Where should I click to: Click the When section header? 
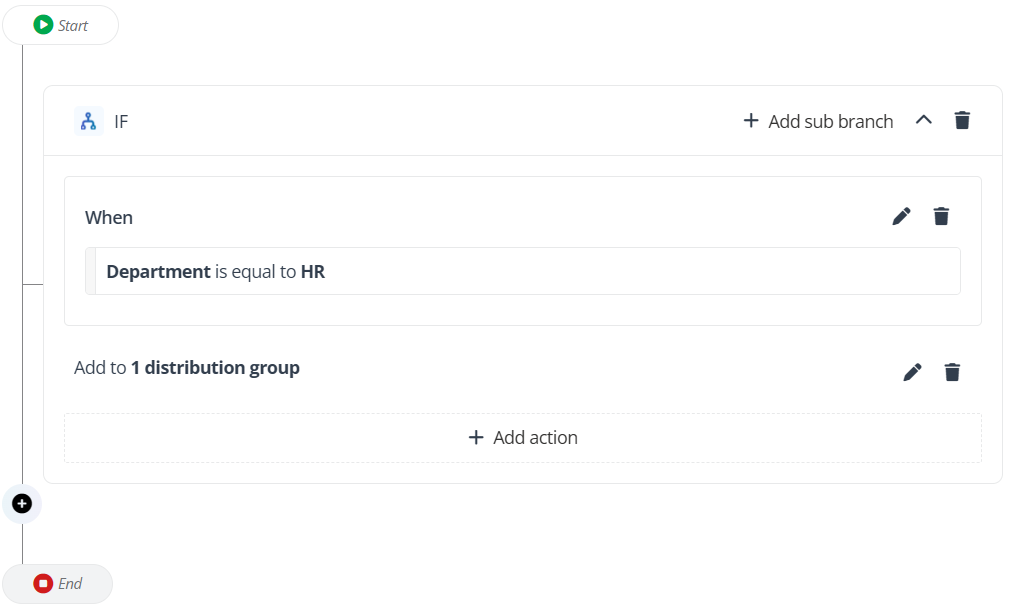tap(109, 217)
